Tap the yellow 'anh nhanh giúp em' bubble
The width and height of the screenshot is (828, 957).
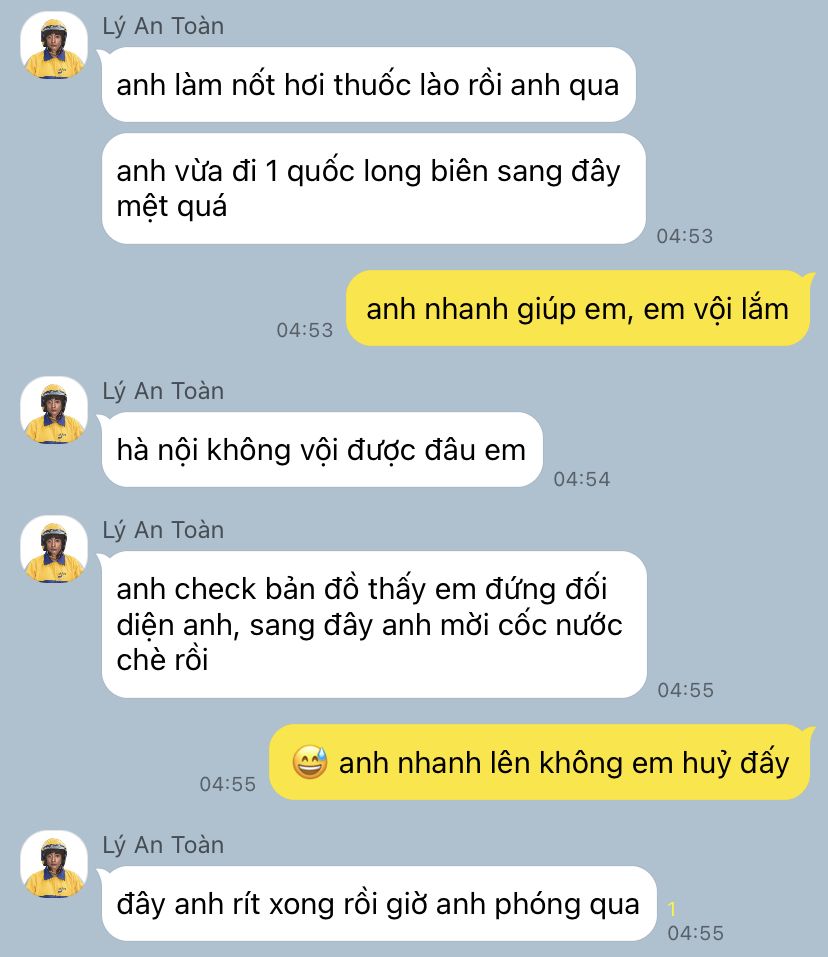580,308
